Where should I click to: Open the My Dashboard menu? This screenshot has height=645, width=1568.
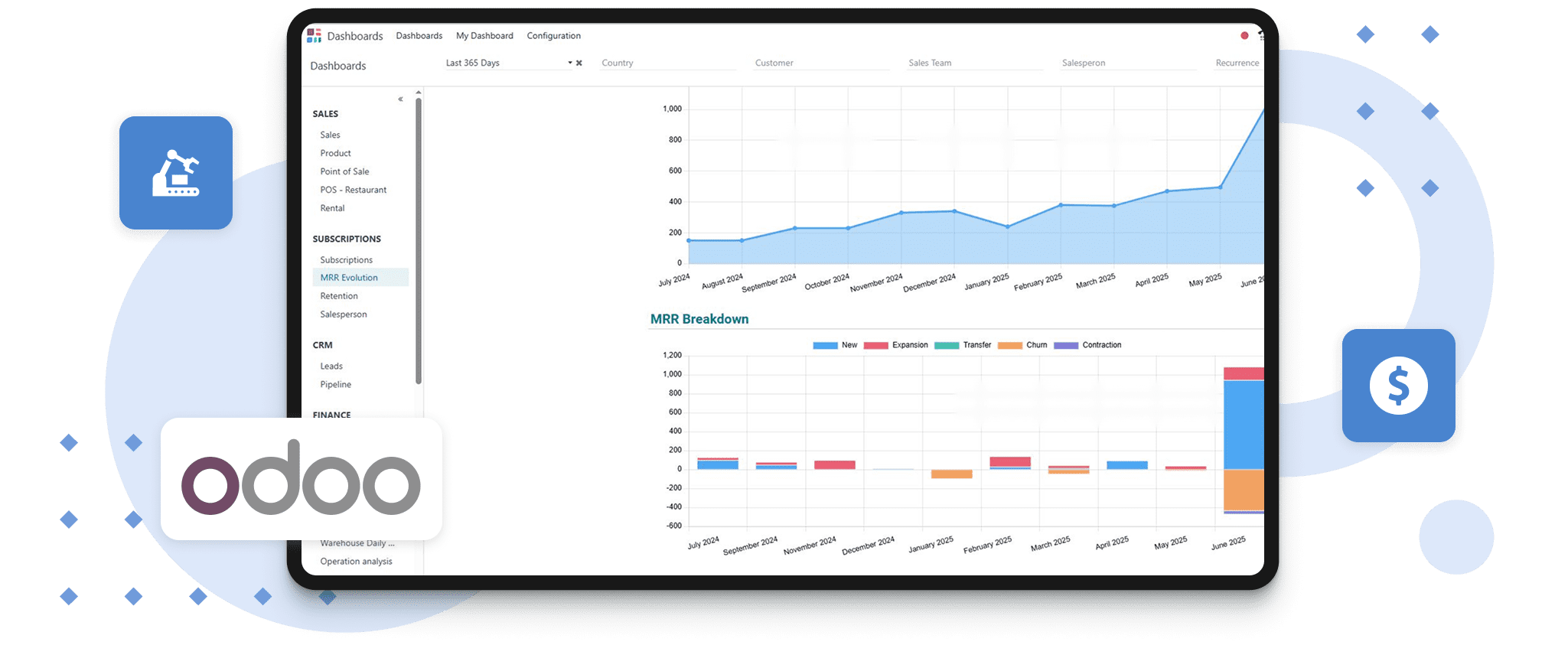[484, 36]
